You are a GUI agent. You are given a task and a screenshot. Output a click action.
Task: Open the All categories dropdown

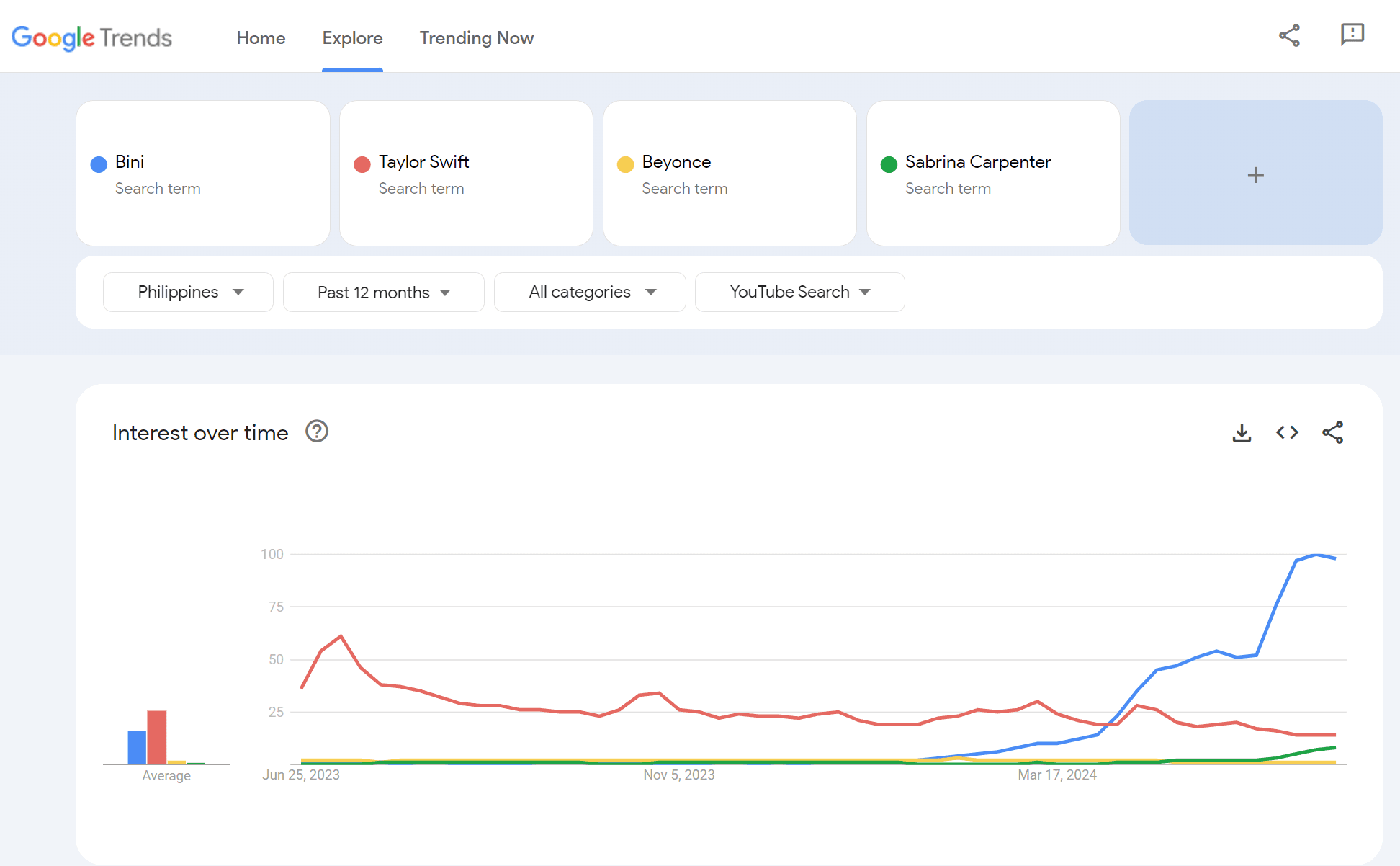[x=590, y=292]
